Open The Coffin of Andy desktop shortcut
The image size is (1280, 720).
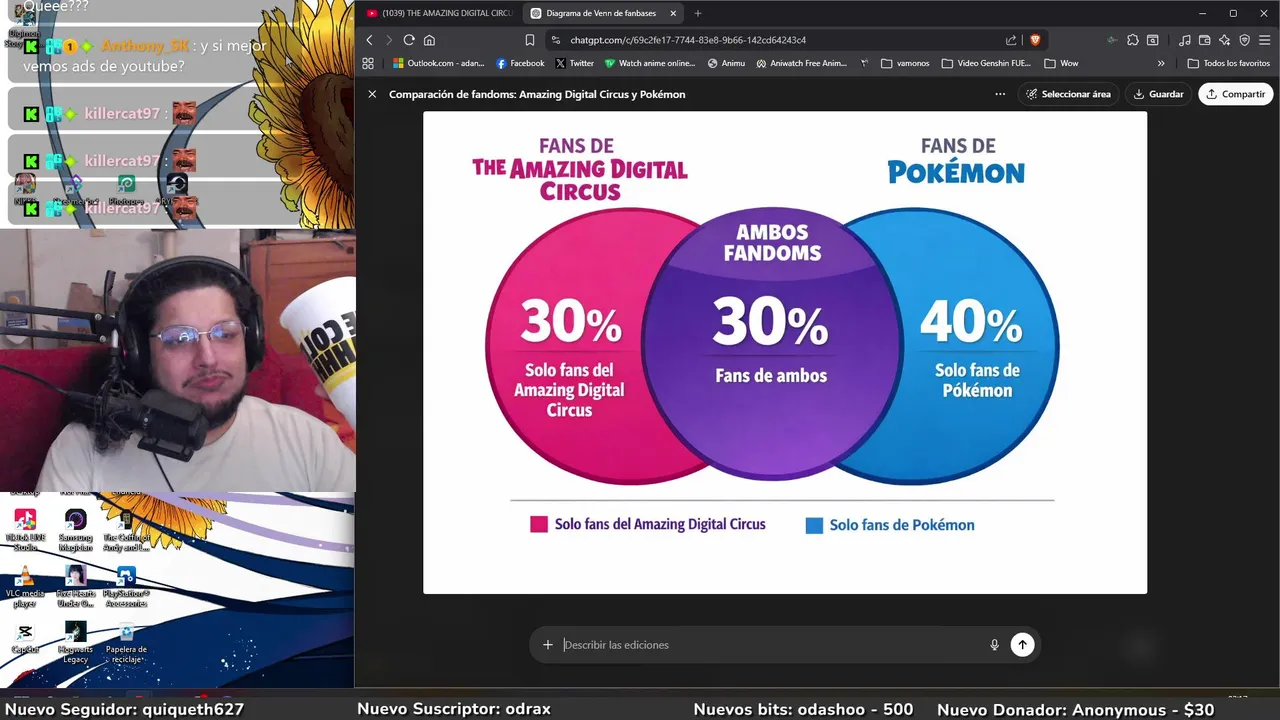126,530
